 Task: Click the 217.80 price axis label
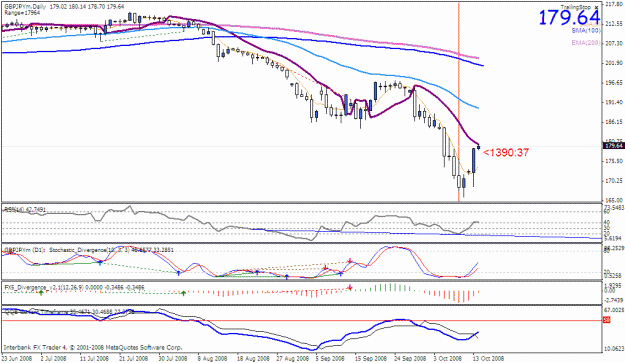[614, 4]
